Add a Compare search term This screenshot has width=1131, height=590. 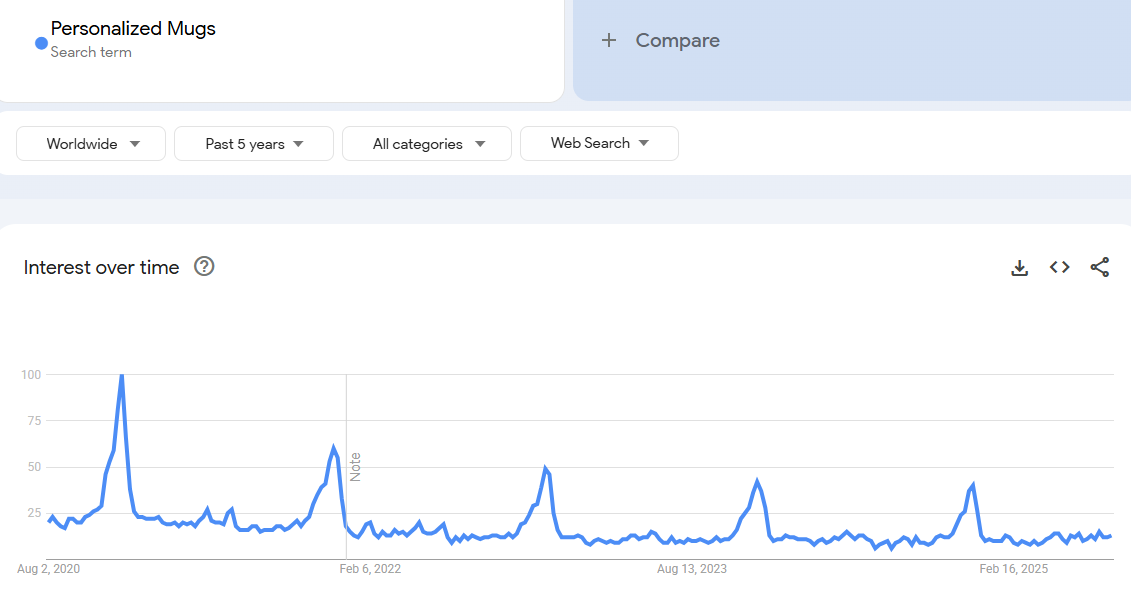tap(677, 41)
